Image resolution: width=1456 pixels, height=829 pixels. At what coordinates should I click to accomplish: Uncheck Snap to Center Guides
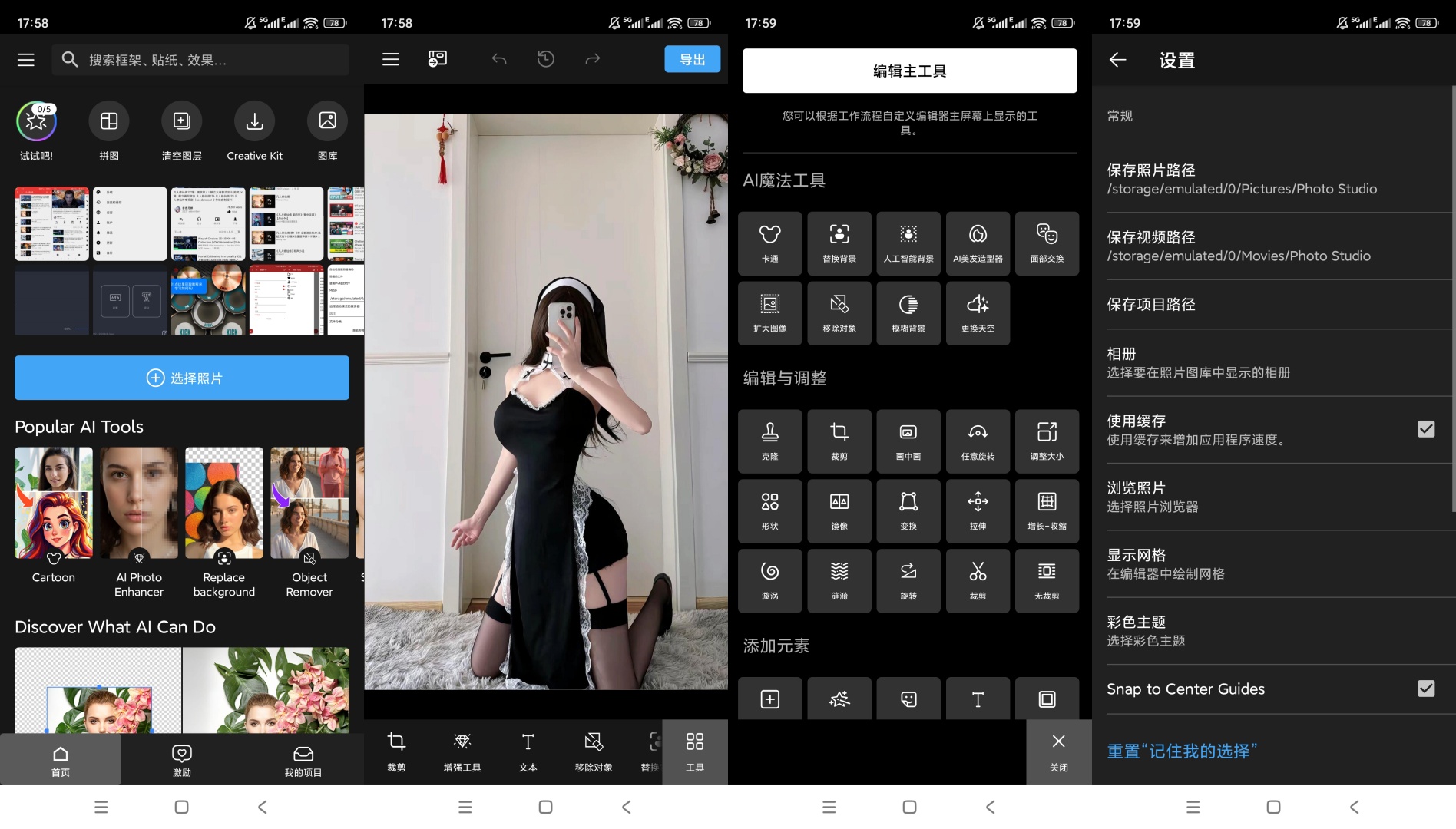pos(1426,689)
